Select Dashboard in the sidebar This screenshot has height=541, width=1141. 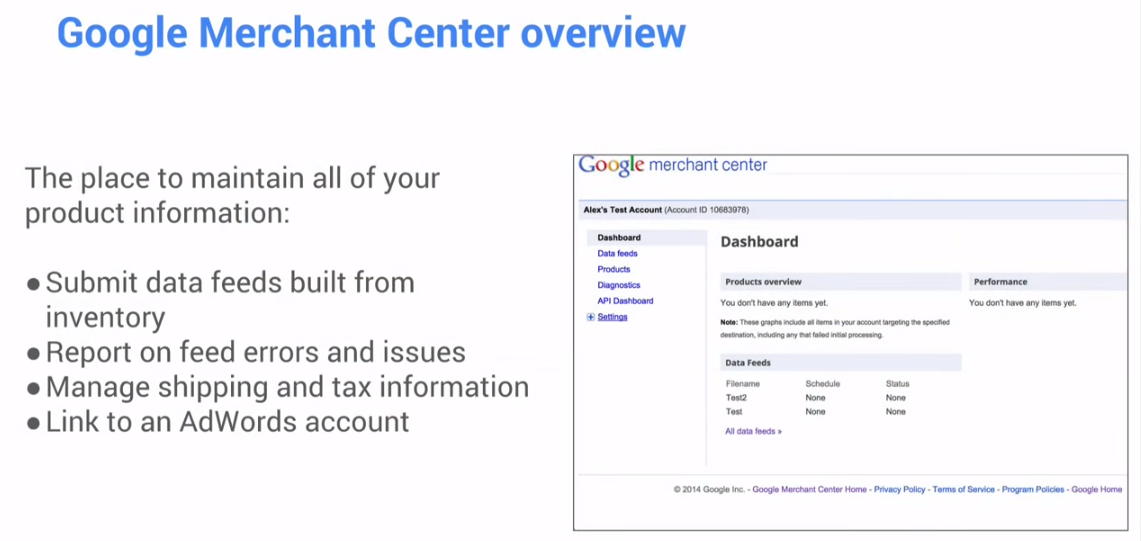pyautogui.click(x=619, y=237)
